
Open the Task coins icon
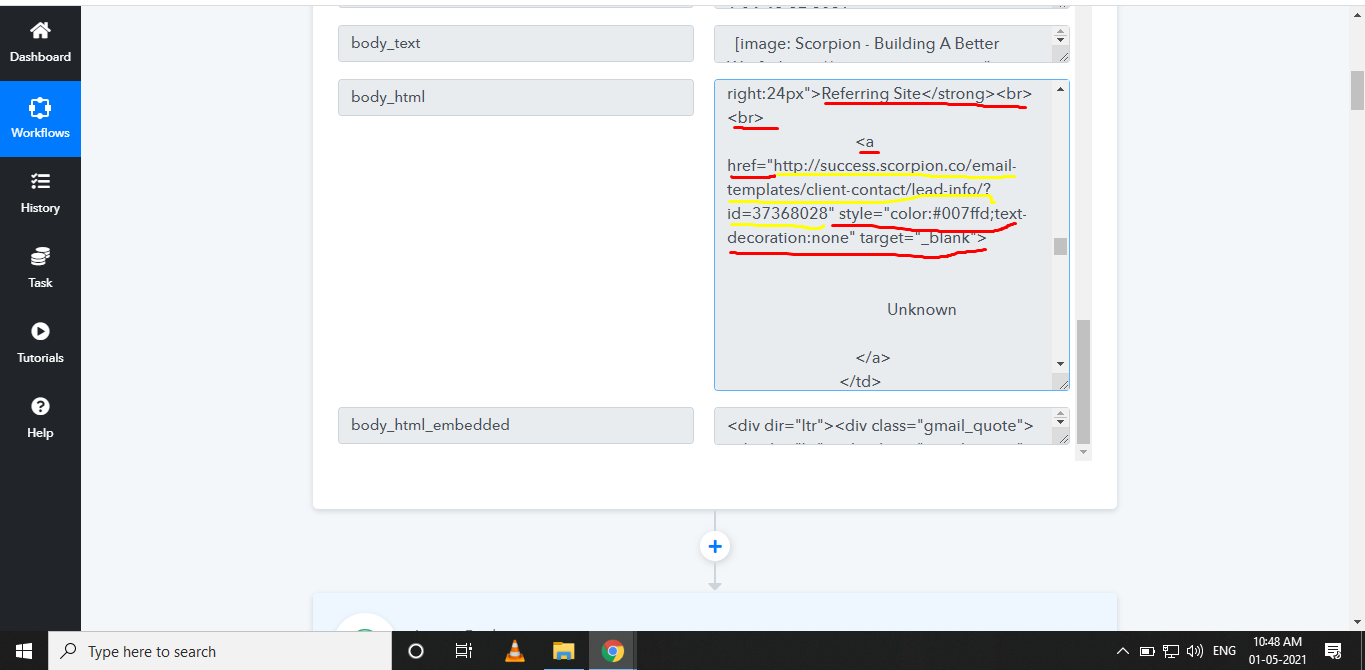click(x=40, y=256)
